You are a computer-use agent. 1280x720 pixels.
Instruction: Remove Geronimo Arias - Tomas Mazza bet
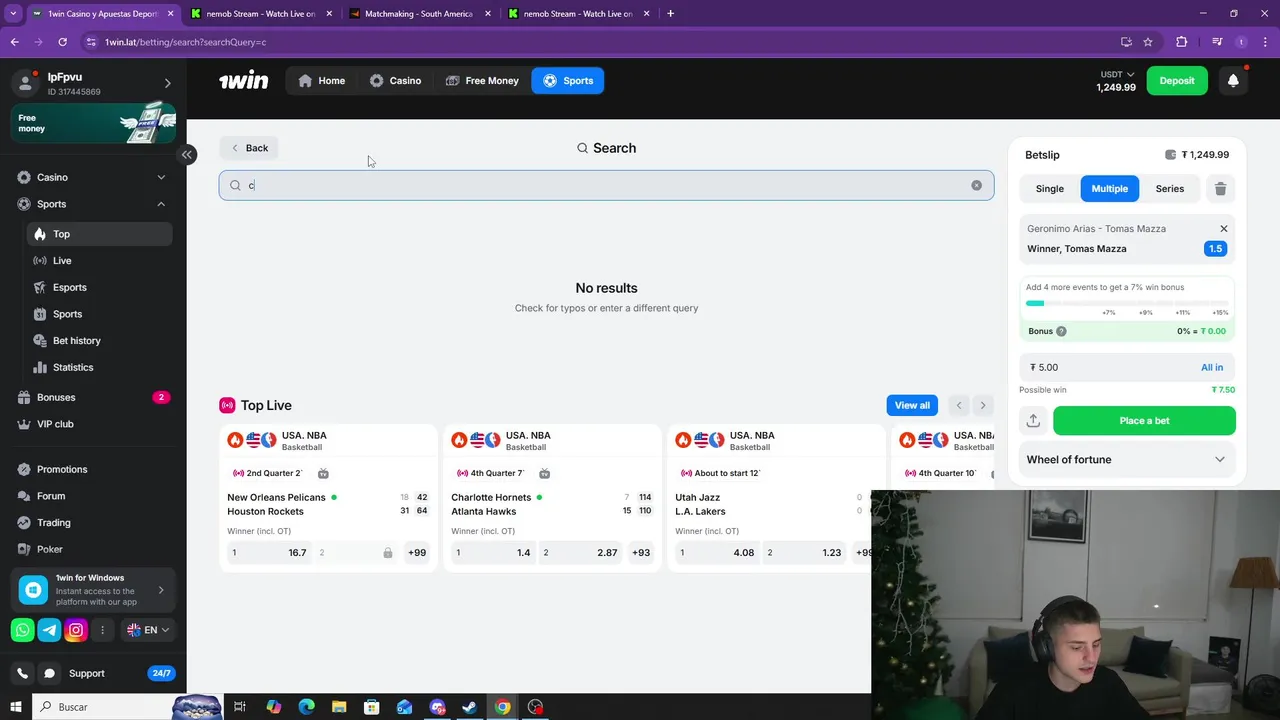(1223, 229)
